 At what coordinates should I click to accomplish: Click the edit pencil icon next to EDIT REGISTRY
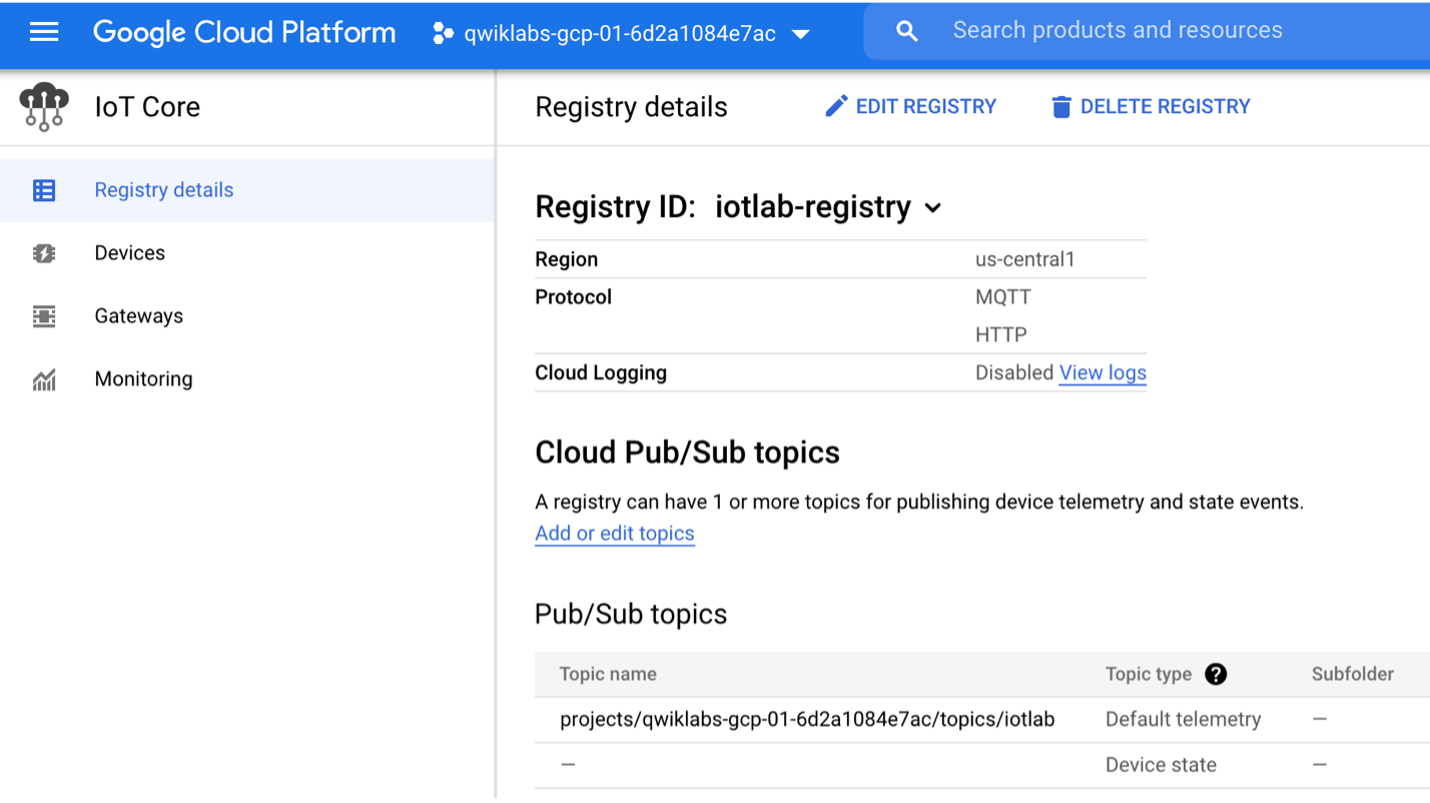[x=837, y=105]
